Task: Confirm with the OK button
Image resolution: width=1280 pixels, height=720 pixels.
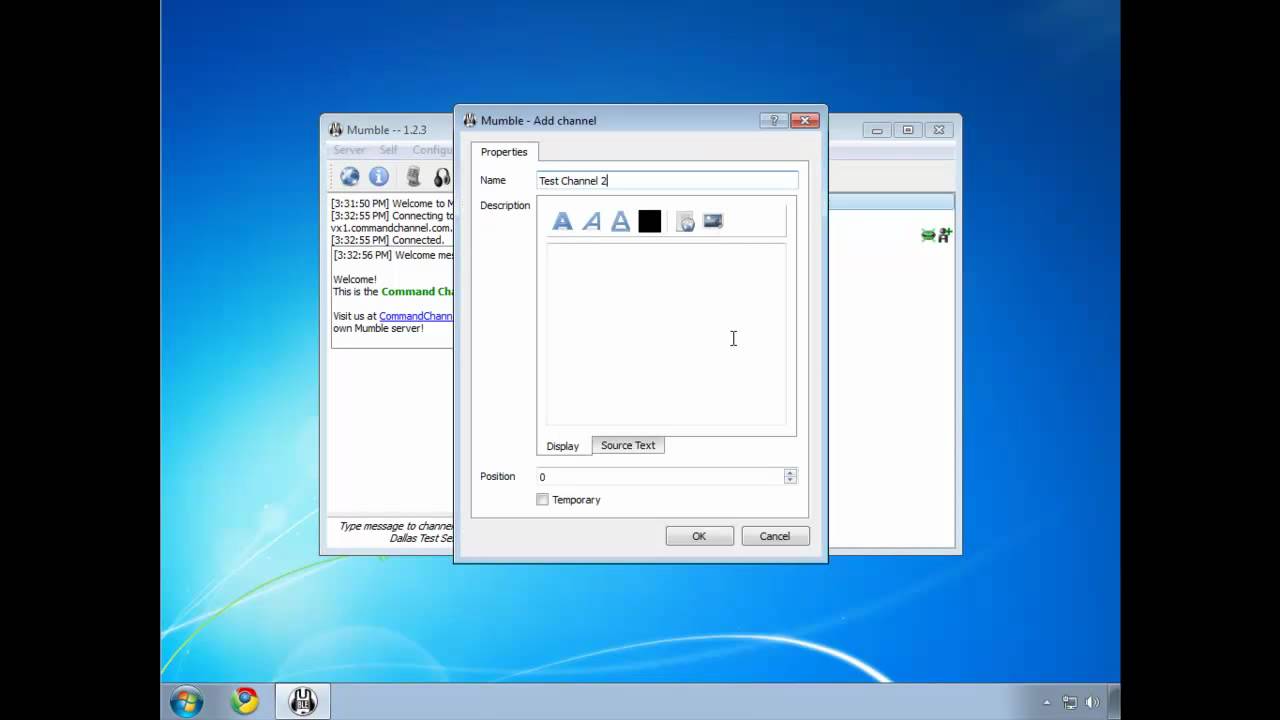Action: [699, 536]
